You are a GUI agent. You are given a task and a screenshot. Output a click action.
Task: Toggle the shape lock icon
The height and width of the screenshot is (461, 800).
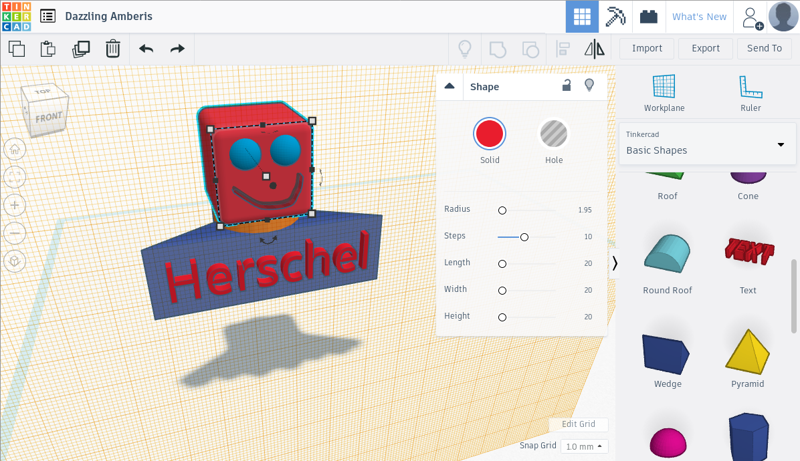coord(566,86)
